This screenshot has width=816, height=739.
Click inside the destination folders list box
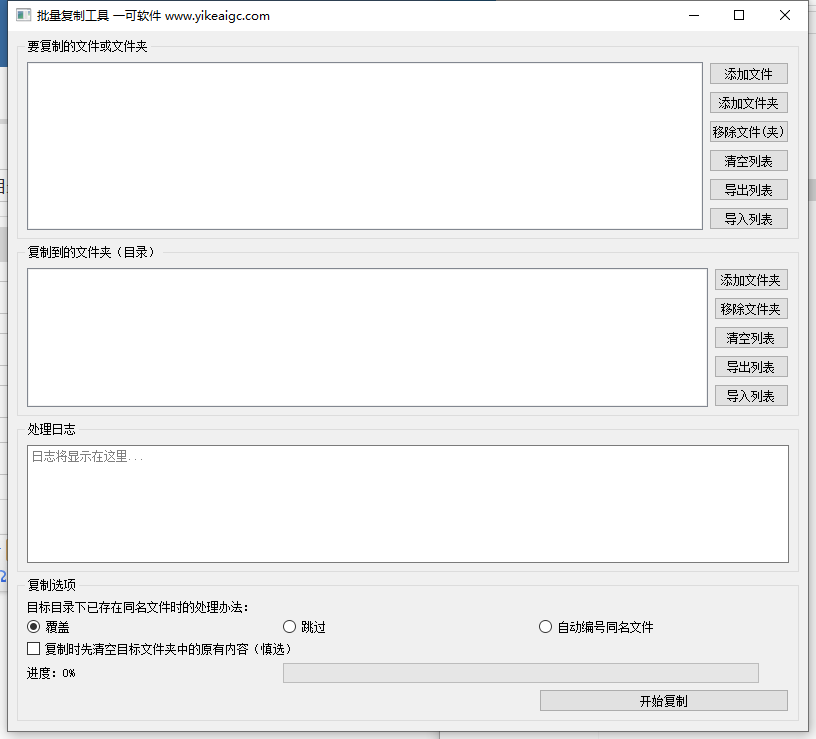point(367,337)
